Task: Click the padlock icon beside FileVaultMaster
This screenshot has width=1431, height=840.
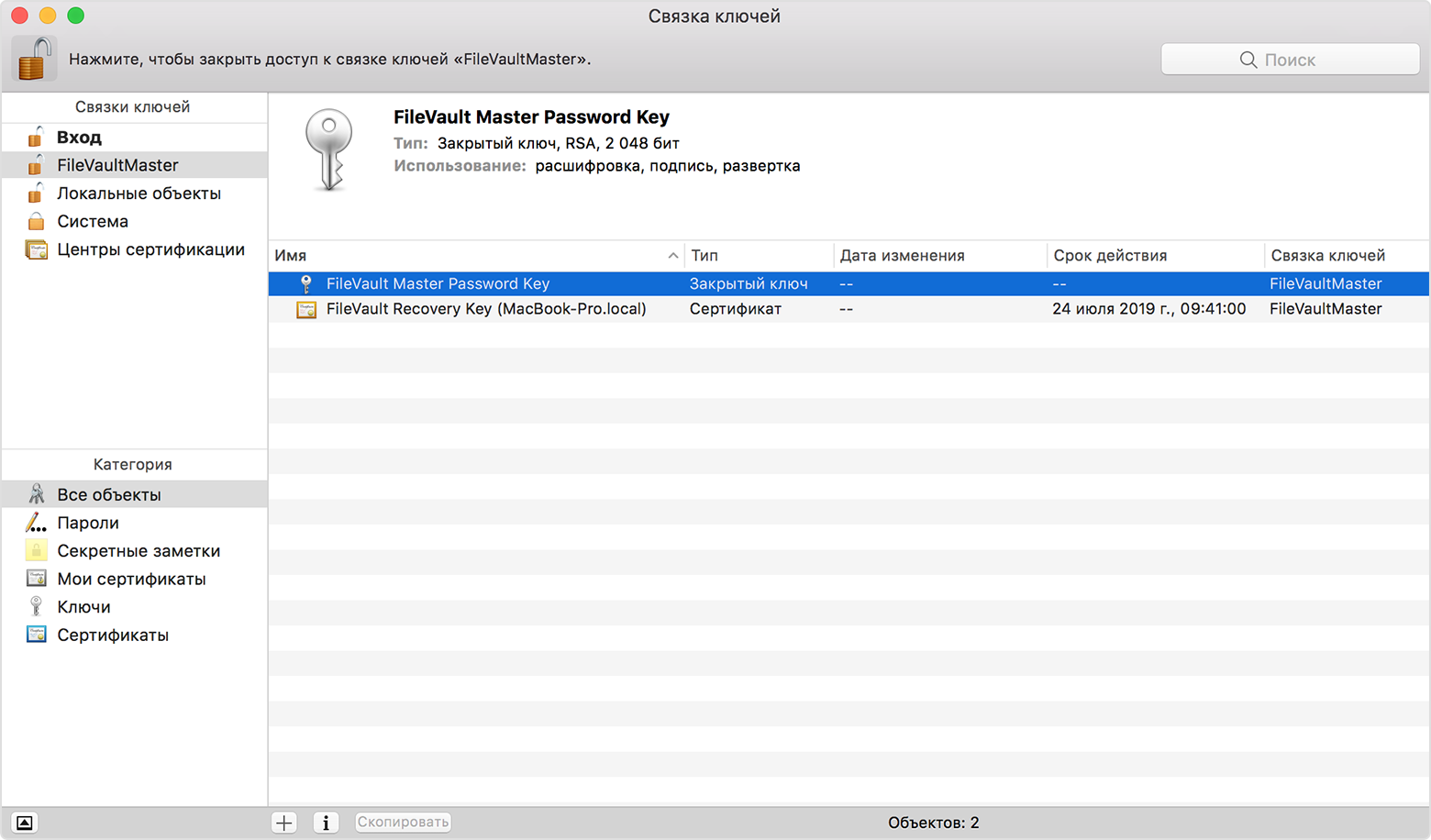Action: coord(36,165)
